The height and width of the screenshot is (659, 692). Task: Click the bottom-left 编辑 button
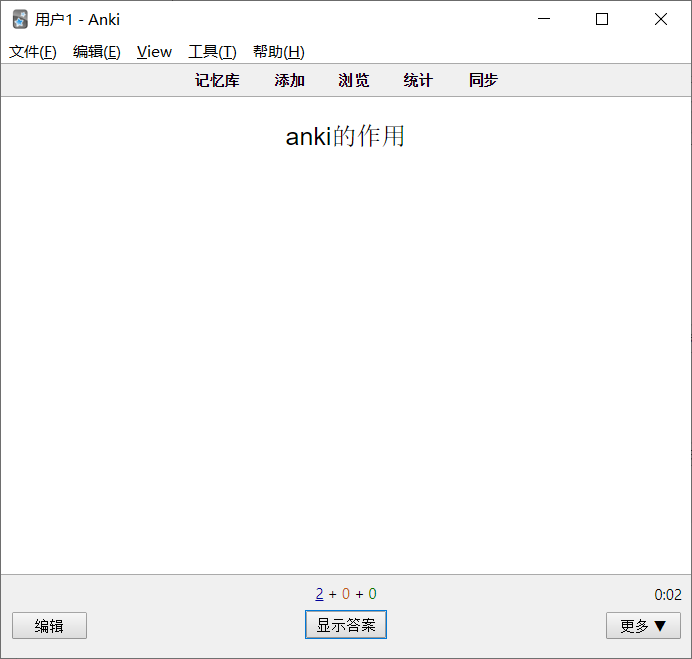[49, 625]
